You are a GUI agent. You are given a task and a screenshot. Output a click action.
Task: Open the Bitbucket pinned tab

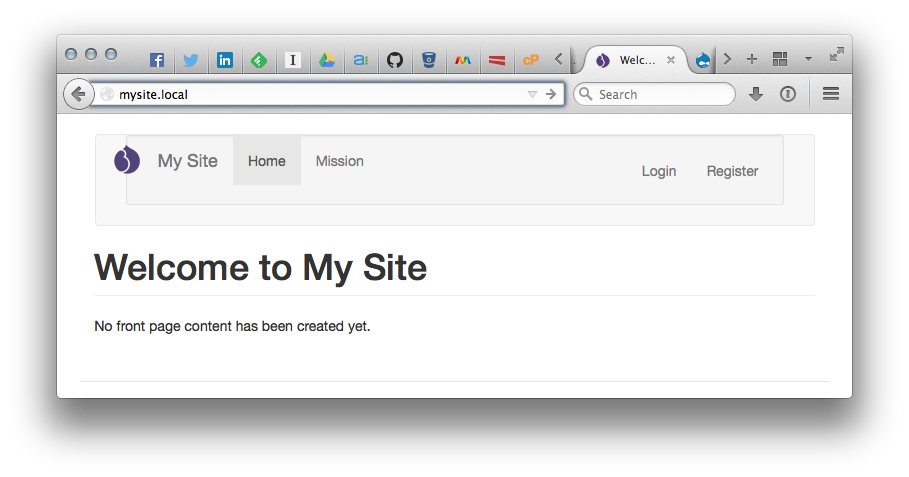(x=429, y=60)
